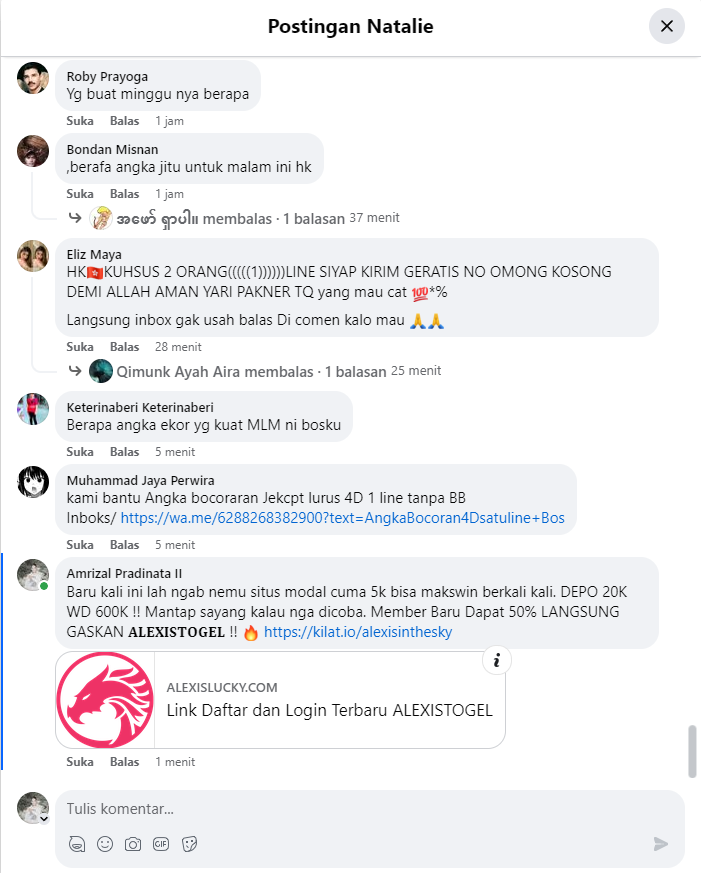Open the GIF picker

click(161, 844)
